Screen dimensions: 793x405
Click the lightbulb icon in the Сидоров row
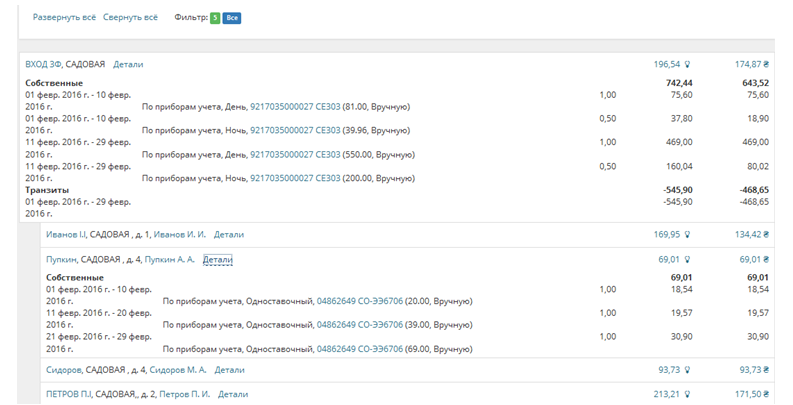(x=688, y=369)
